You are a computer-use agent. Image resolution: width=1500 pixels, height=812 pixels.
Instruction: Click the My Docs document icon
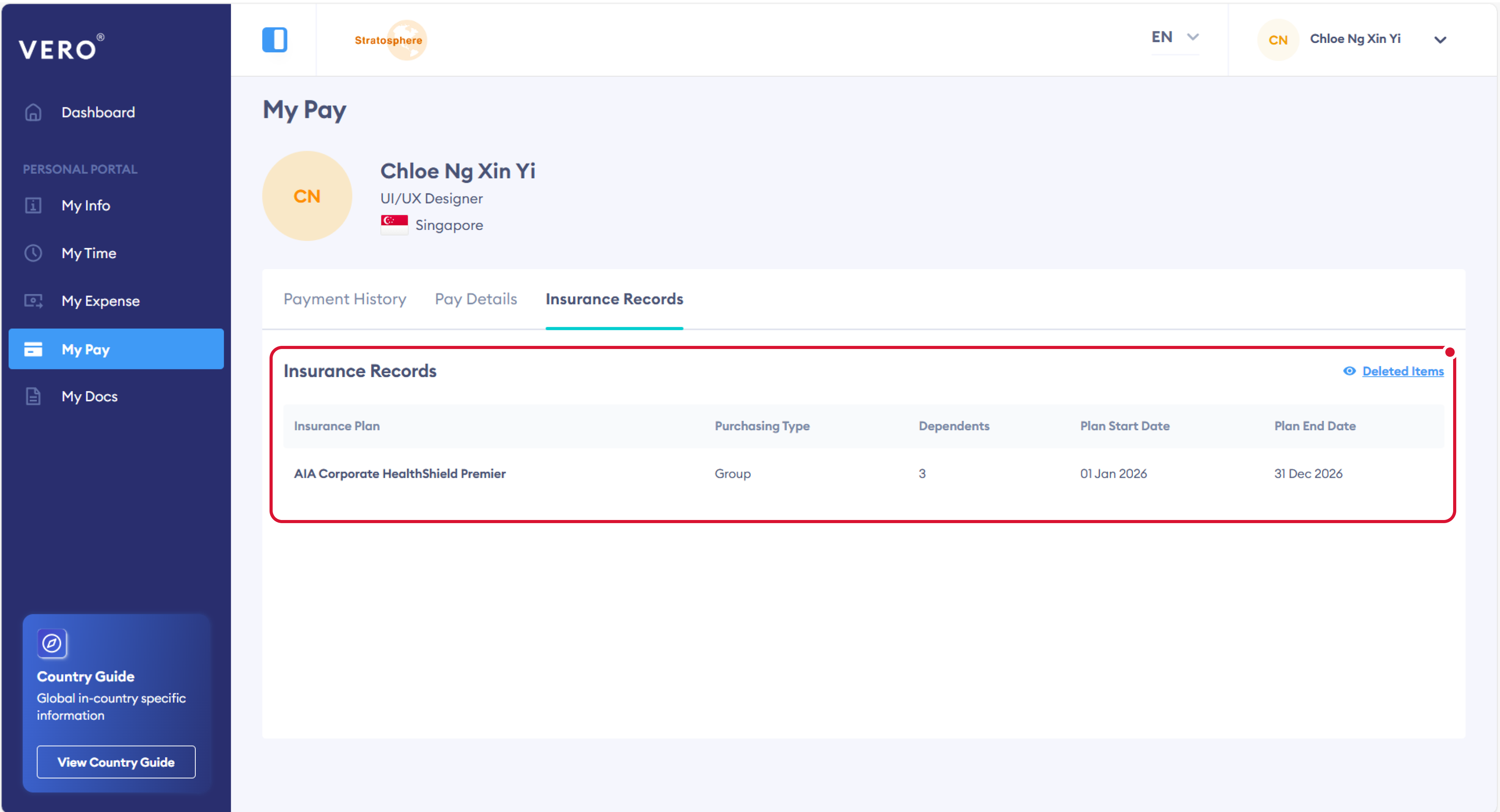[x=33, y=396]
